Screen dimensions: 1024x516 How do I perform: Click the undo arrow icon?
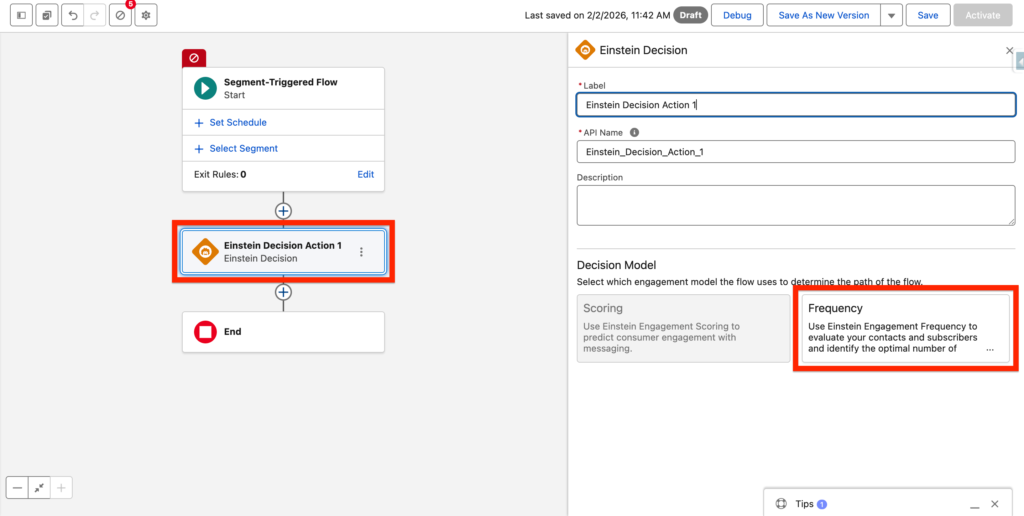[73, 16]
